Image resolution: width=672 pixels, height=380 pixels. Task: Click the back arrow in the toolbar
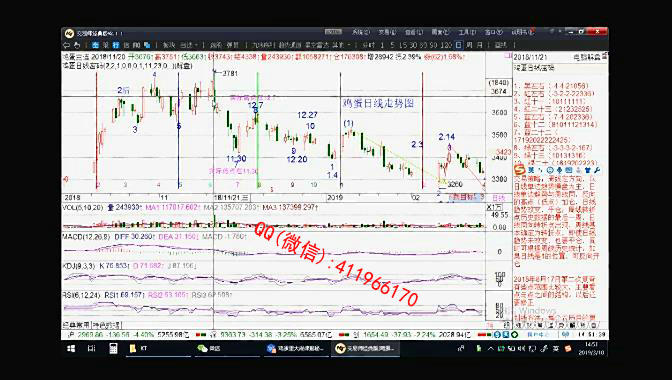click(x=66, y=45)
